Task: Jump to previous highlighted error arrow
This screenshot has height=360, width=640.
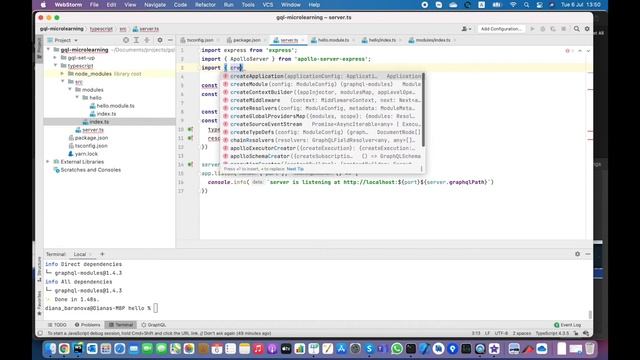Action: [x=580, y=51]
